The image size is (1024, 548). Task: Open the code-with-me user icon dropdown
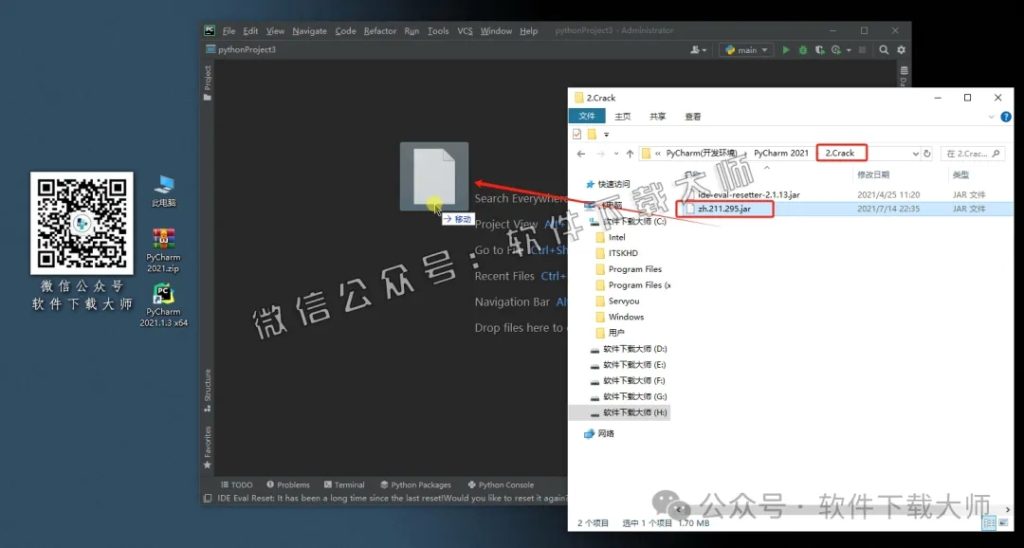click(x=698, y=50)
